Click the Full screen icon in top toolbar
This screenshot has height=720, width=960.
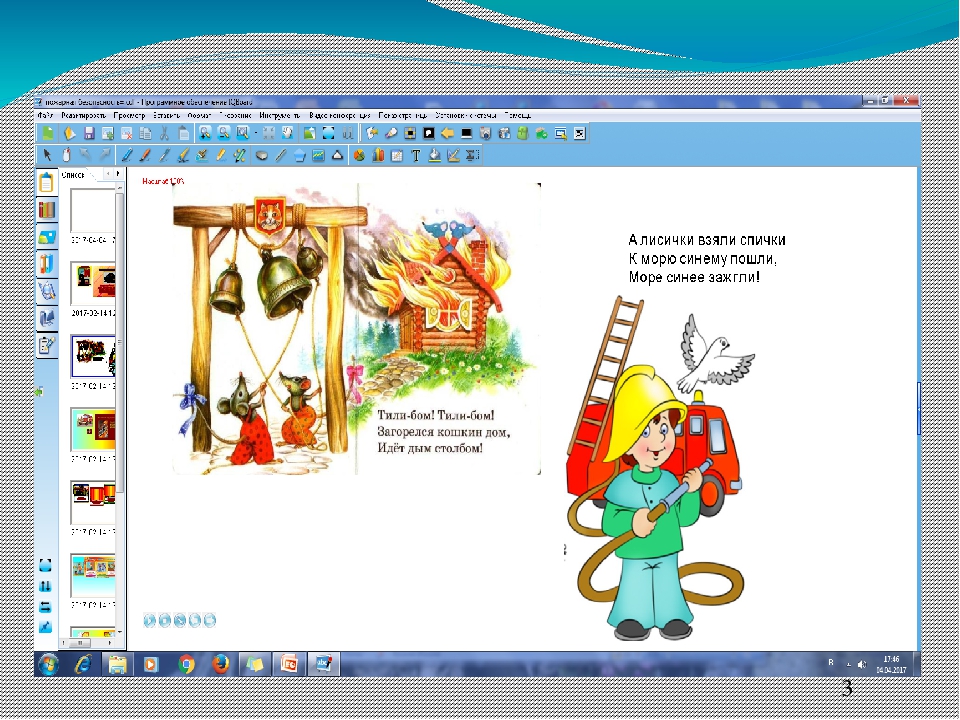(x=329, y=133)
